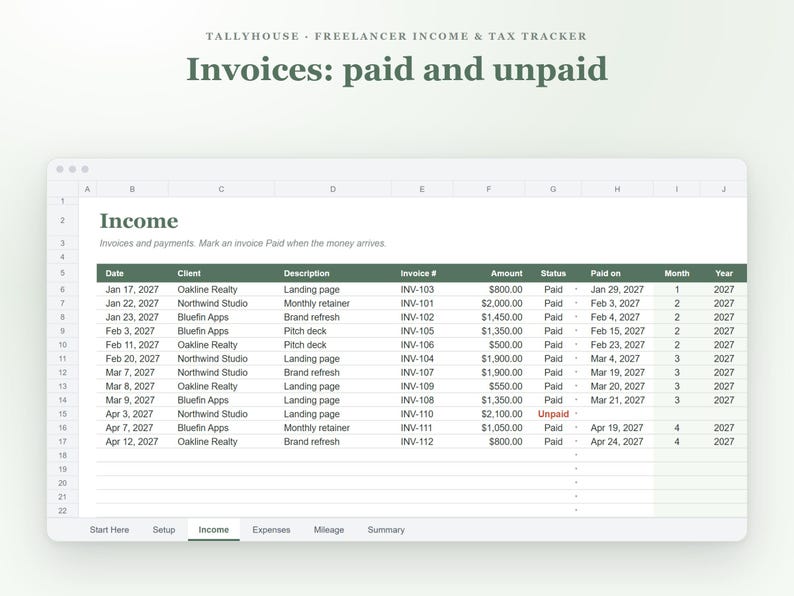Select the Apr 24, 2027 paid-on cell
This screenshot has height=596, width=794.
[x=617, y=441]
